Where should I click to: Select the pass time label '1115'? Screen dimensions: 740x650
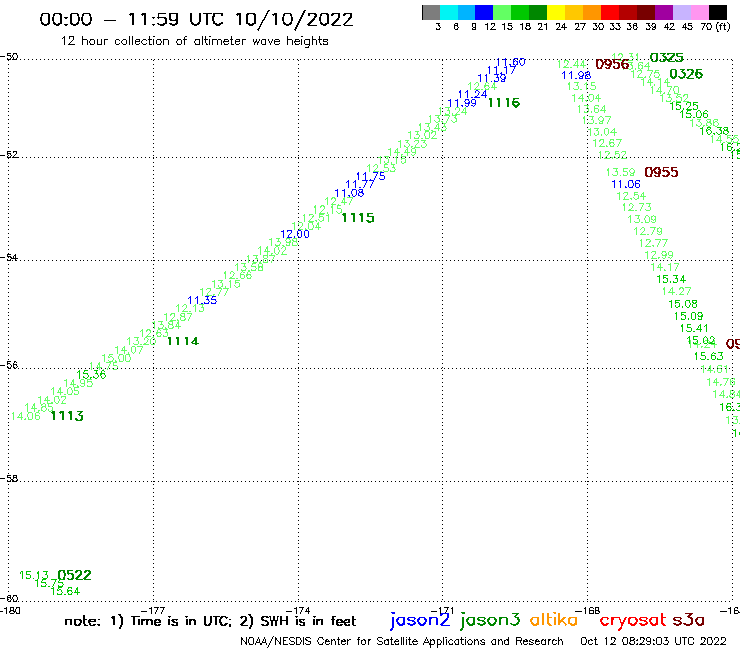tap(358, 218)
